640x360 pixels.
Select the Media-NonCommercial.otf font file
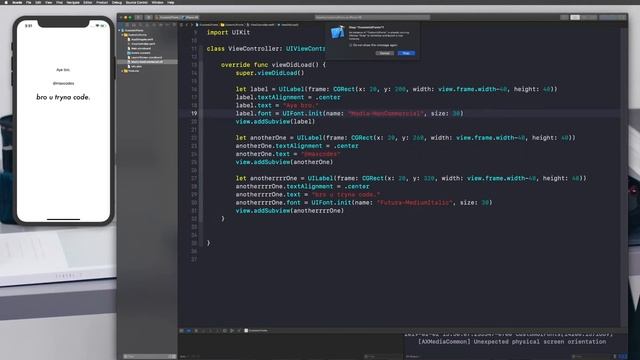click(x=147, y=62)
